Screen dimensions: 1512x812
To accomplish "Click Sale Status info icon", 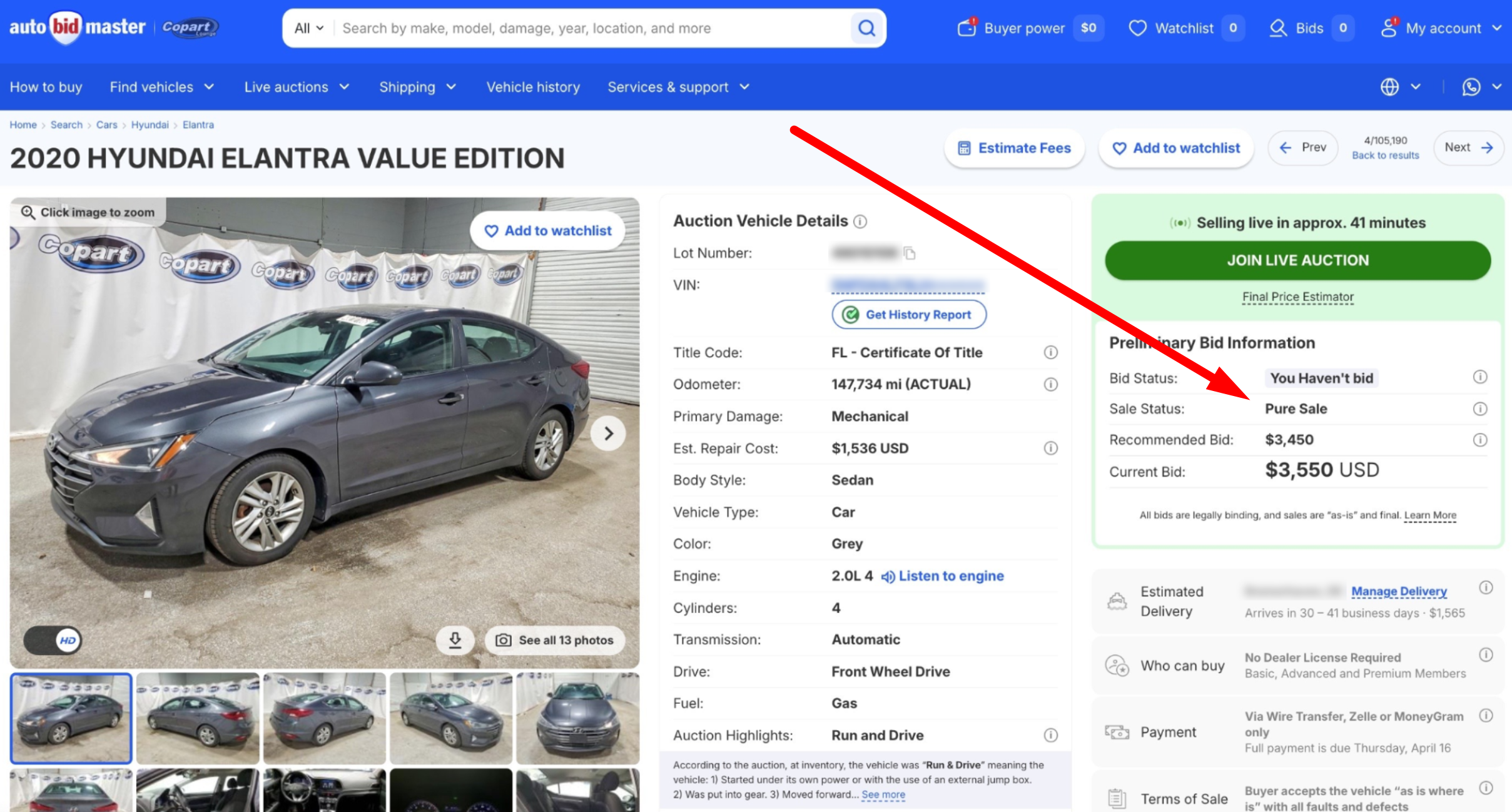I will pos(1479,409).
